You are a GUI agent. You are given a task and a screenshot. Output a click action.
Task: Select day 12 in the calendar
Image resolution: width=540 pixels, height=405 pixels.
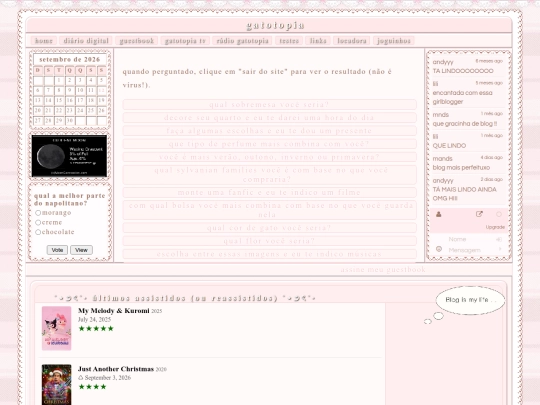pos(102,90)
